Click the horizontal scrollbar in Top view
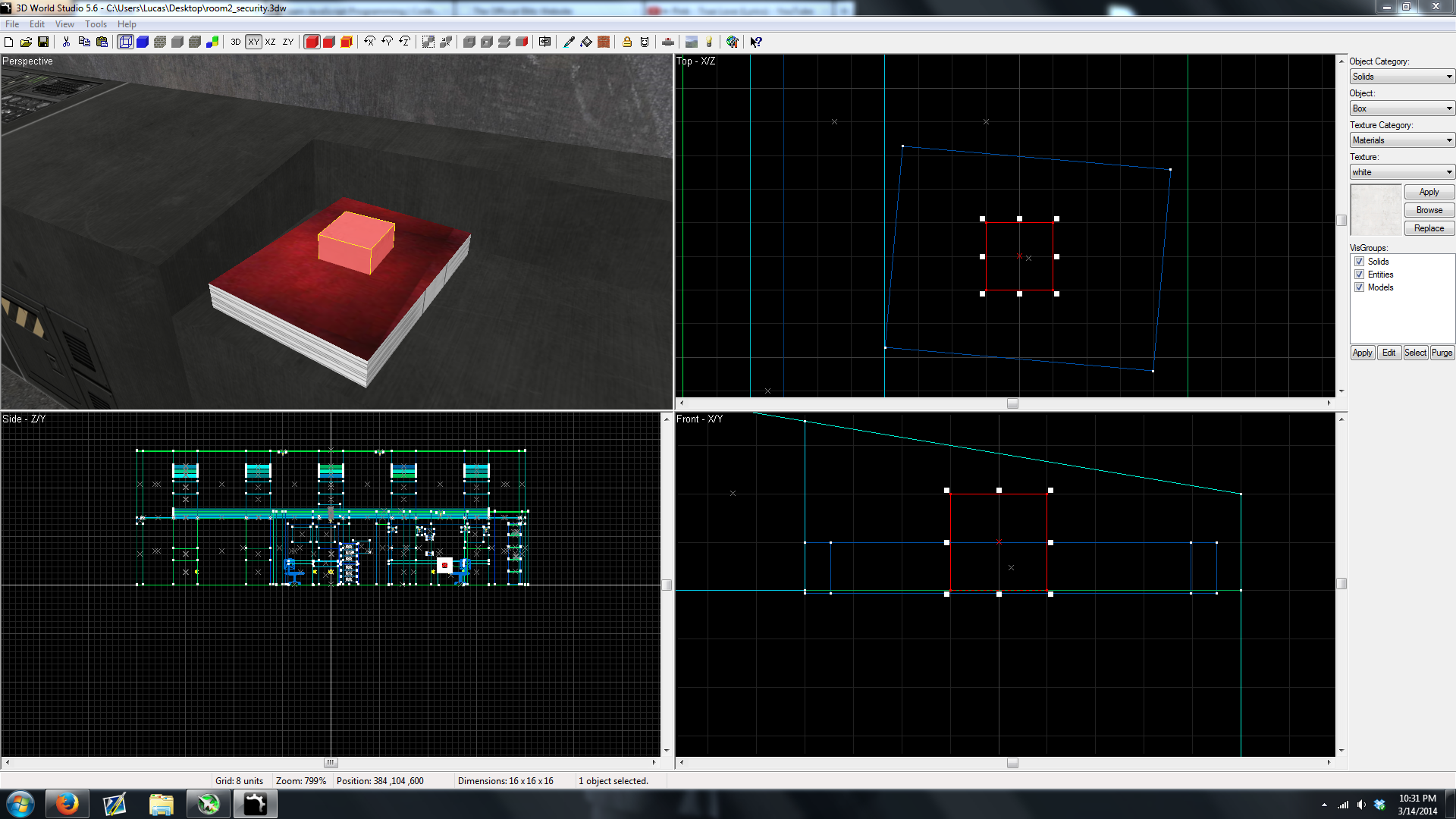 (1010, 404)
